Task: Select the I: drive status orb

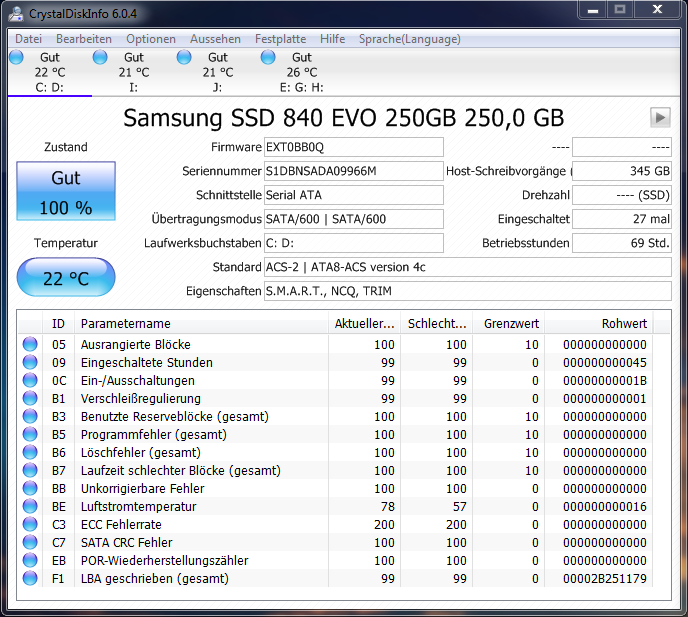Action: pos(100,57)
